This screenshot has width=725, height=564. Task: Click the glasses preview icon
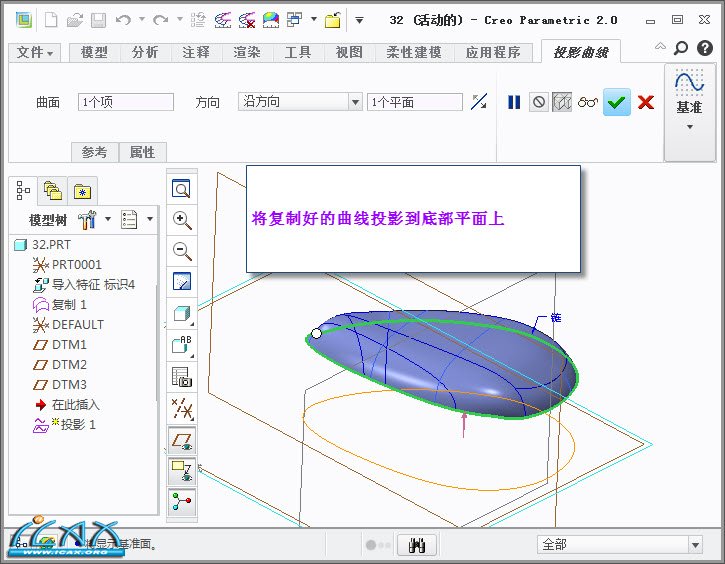point(588,102)
